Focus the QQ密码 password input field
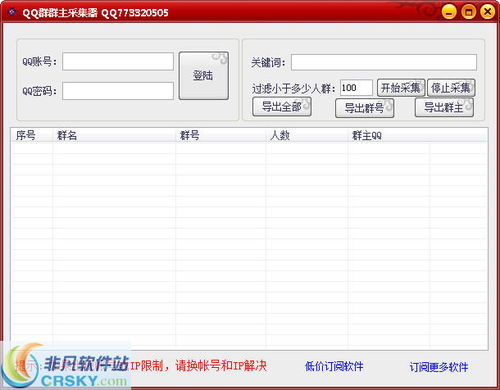The image size is (500, 390). click(118, 91)
